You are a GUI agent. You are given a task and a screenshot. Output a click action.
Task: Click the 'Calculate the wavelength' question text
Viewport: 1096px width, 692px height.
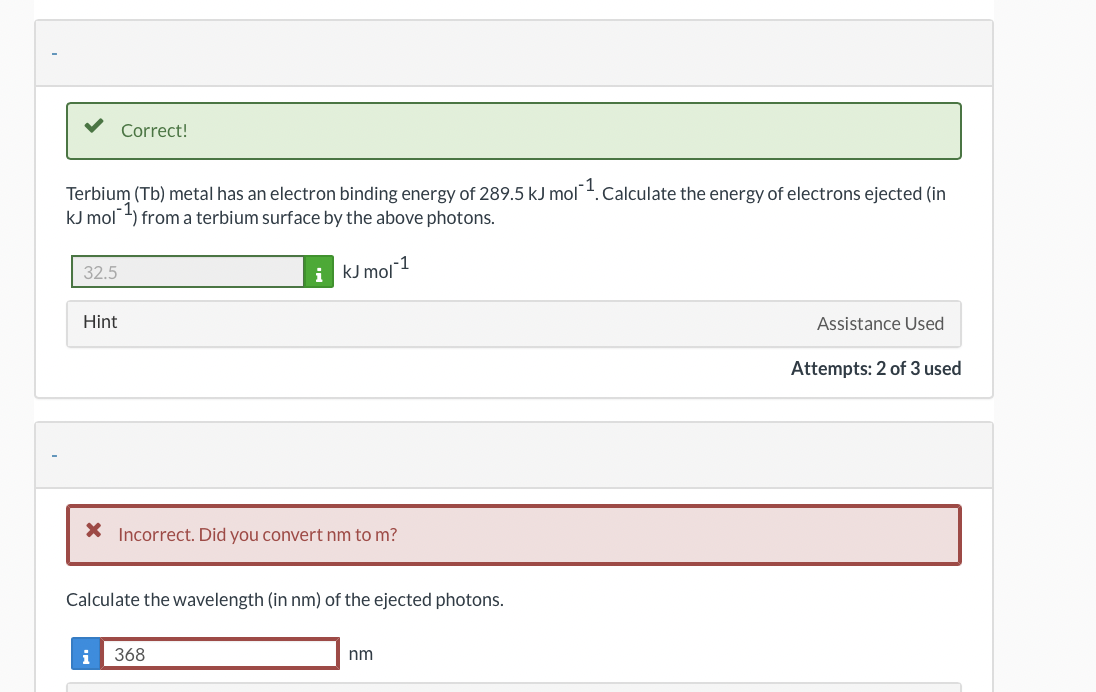pos(284,600)
